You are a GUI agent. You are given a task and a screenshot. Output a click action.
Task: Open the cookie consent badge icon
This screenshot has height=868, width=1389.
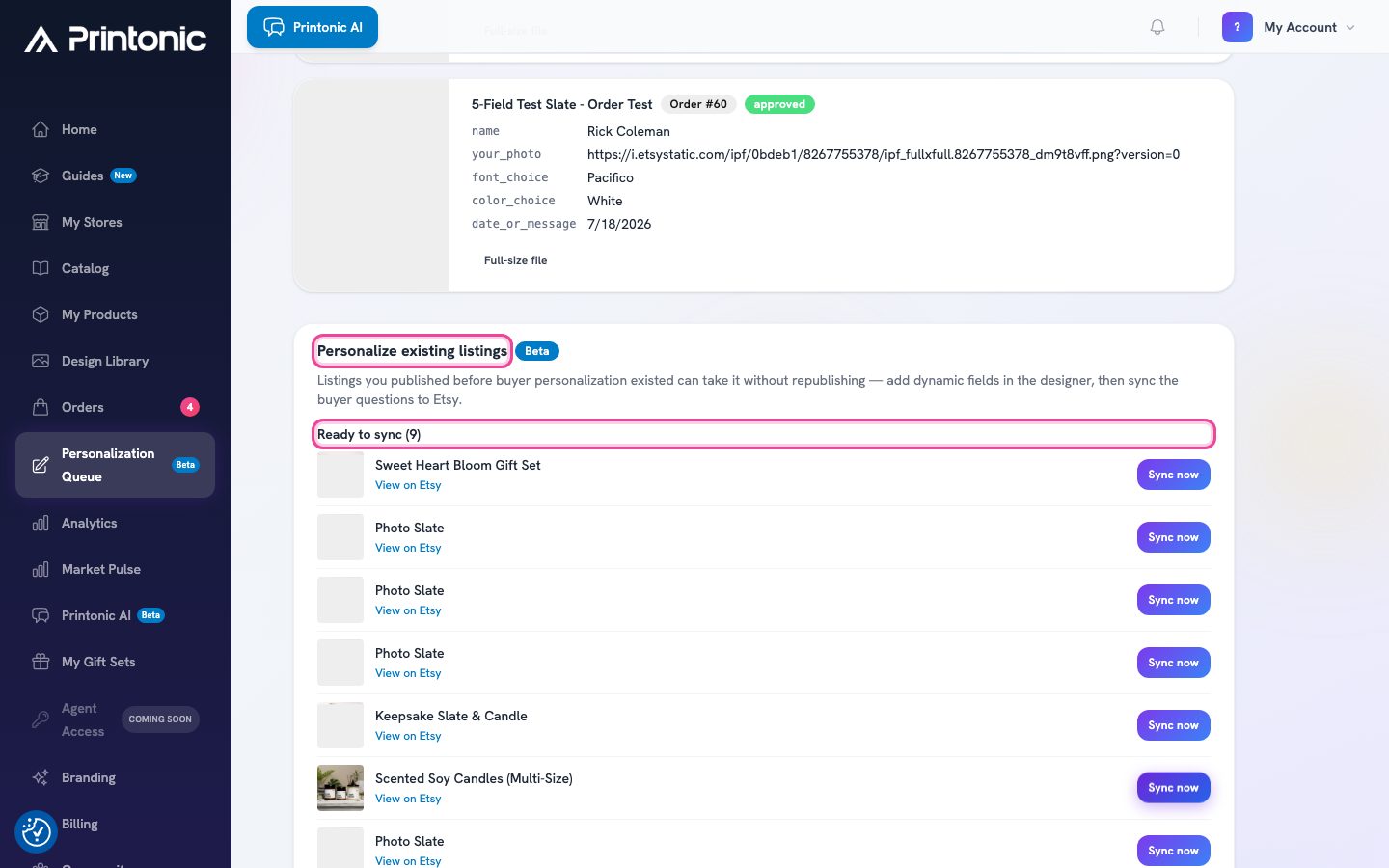(37, 831)
